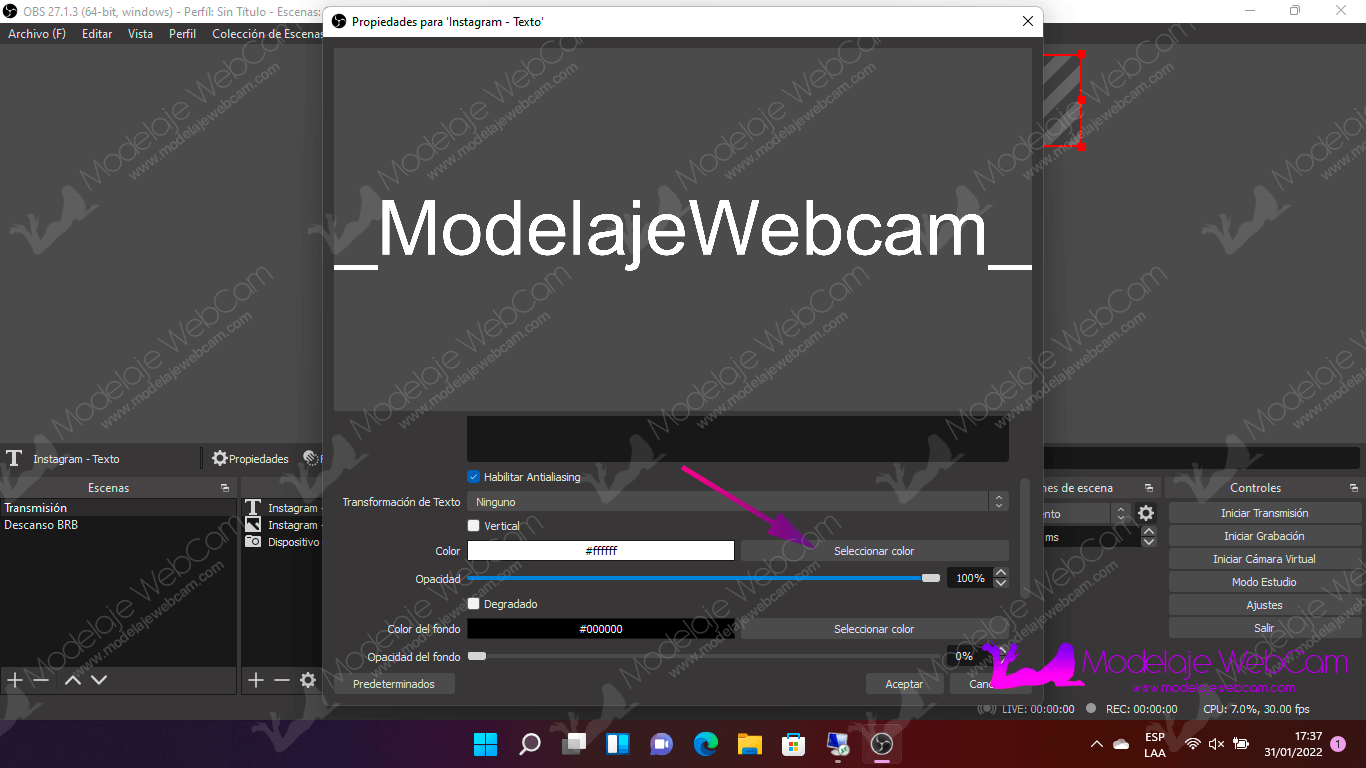Open the Archivo menu
Image resolution: width=1366 pixels, height=768 pixels.
37,34
